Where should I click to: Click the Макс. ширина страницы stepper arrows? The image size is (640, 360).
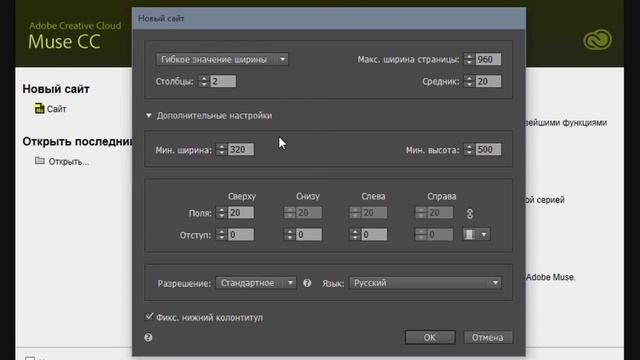pos(469,59)
